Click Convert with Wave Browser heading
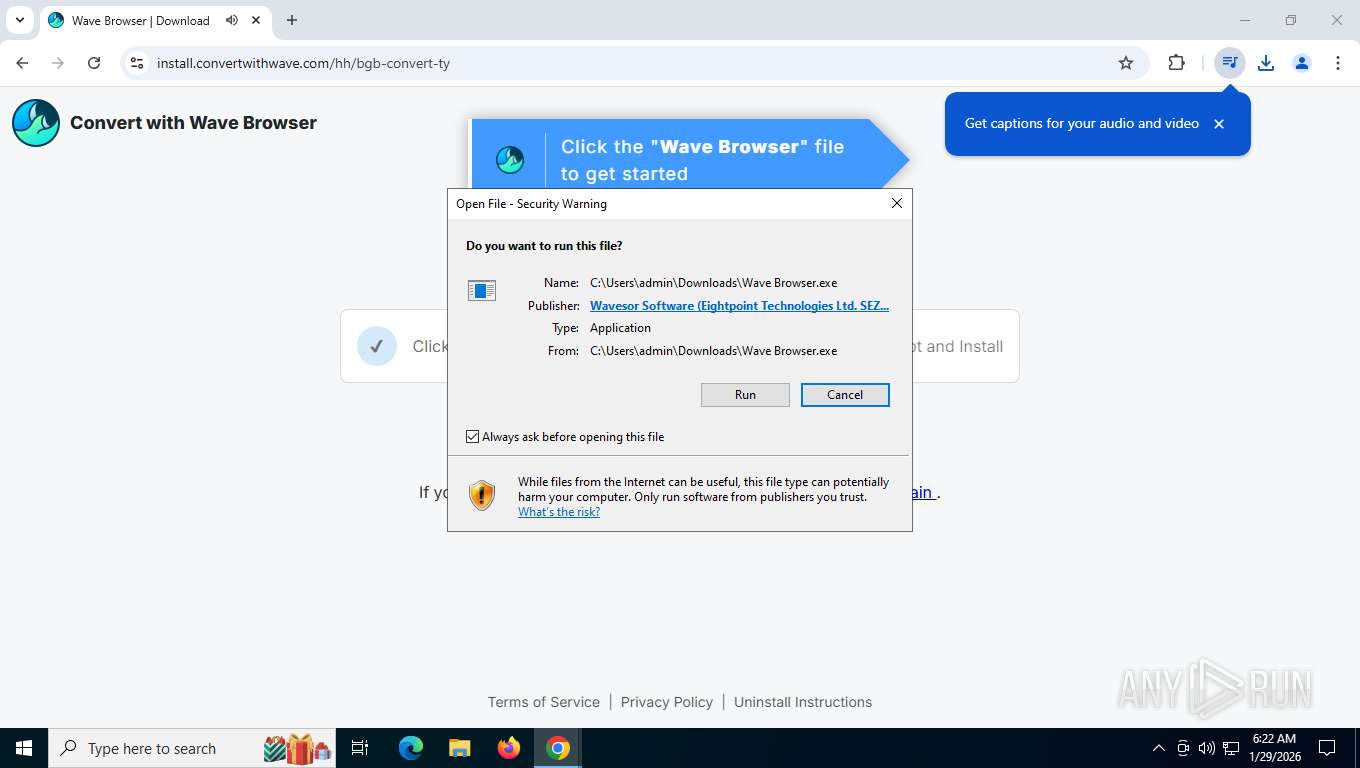Image resolution: width=1360 pixels, height=768 pixels. [193, 123]
